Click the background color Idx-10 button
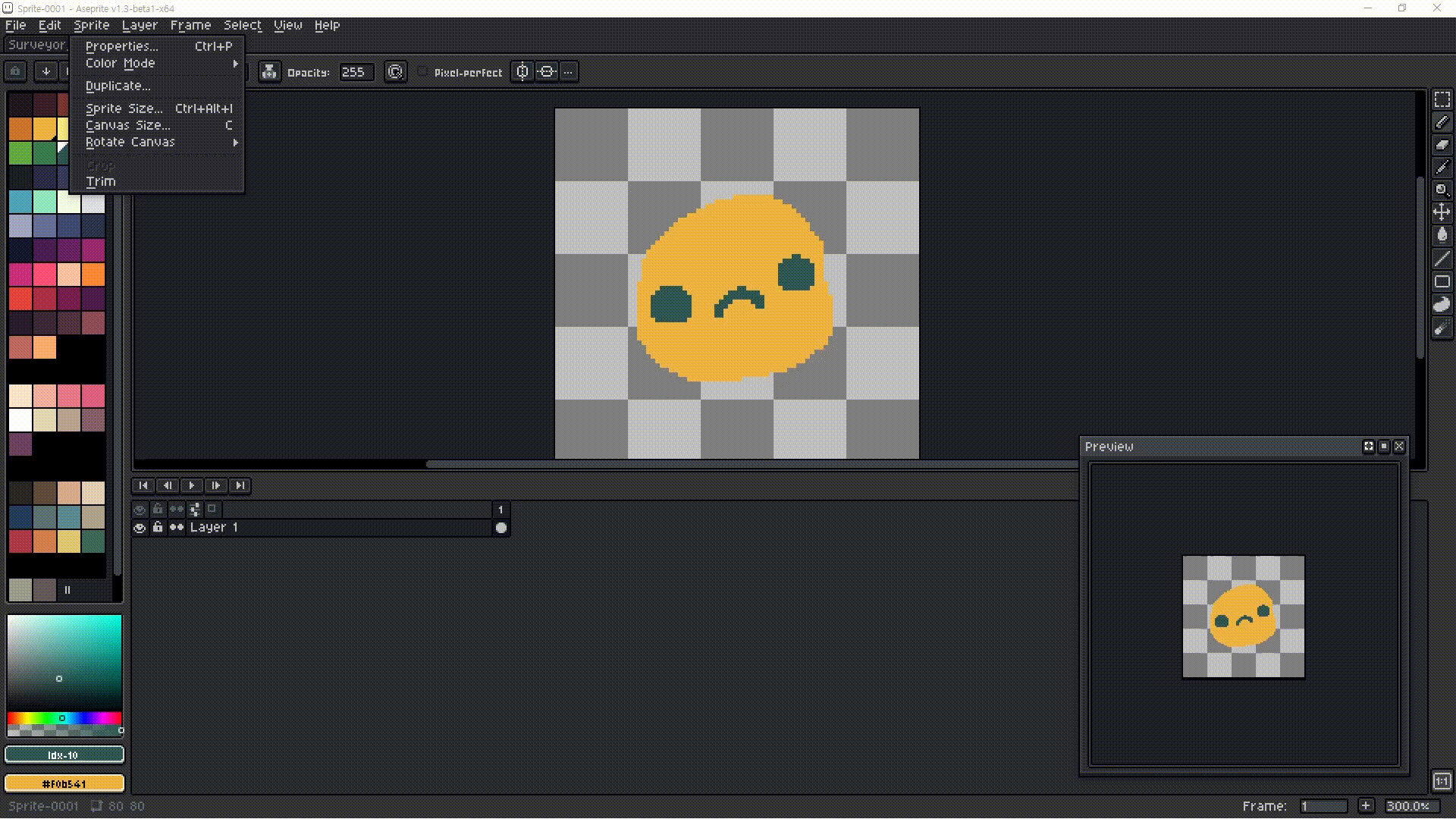 point(64,755)
